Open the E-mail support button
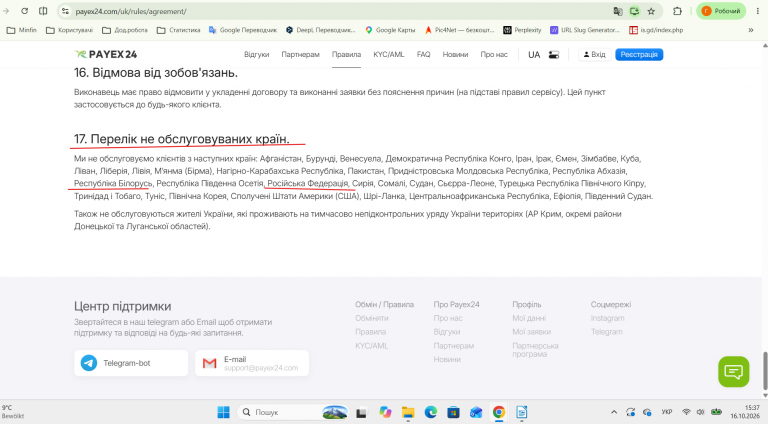The height and width of the screenshot is (424, 768). (252, 363)
